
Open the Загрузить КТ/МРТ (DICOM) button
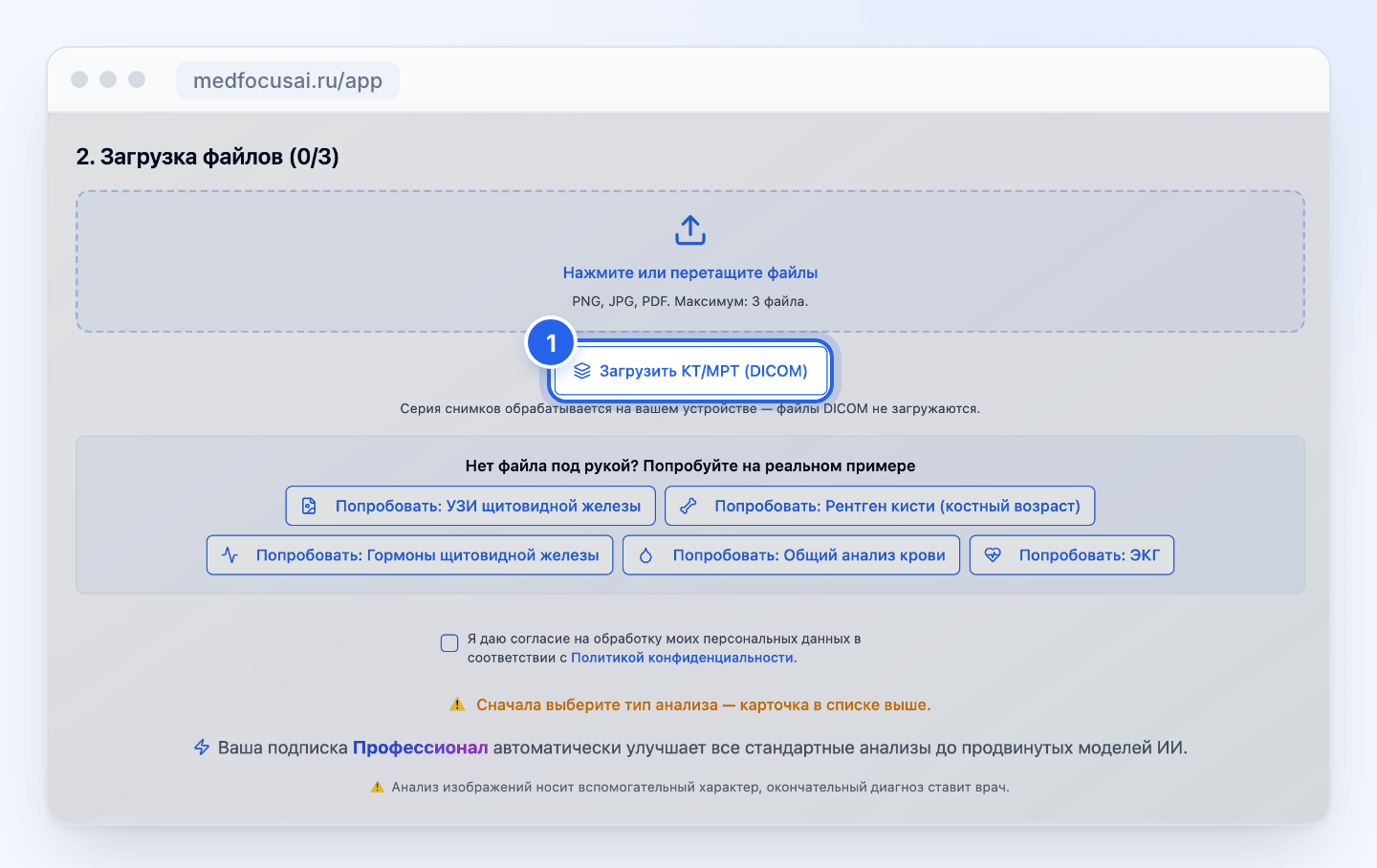(x=690, y=371)
